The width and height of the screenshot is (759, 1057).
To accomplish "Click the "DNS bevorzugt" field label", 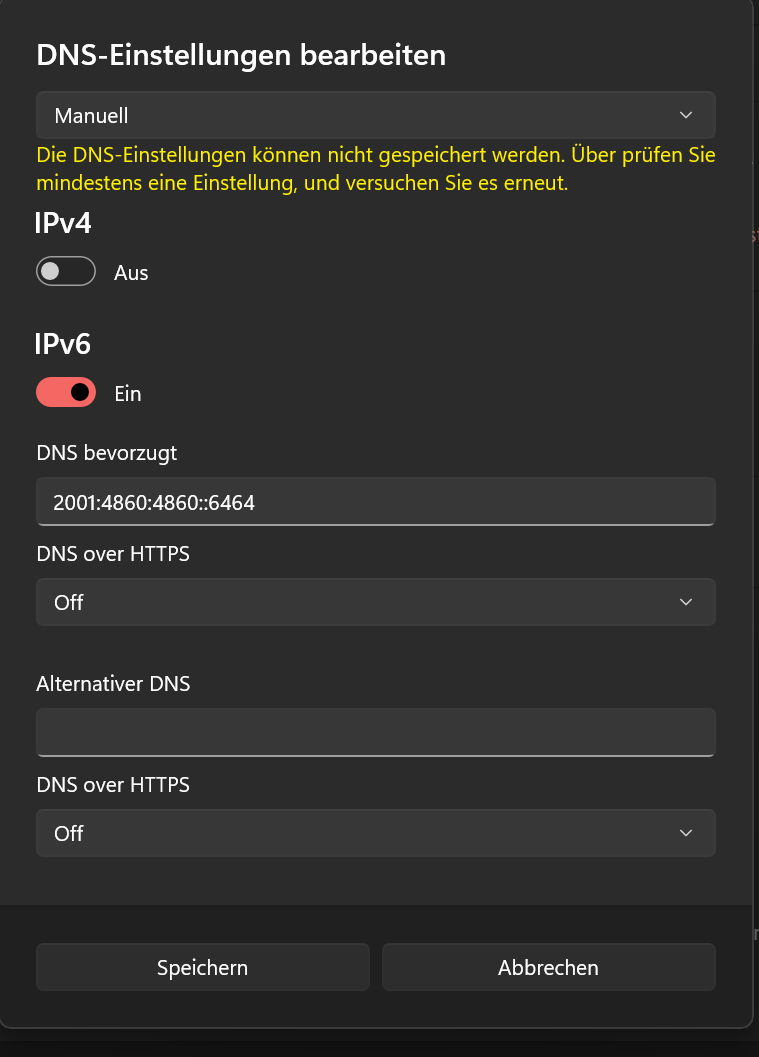I will 106,453.
